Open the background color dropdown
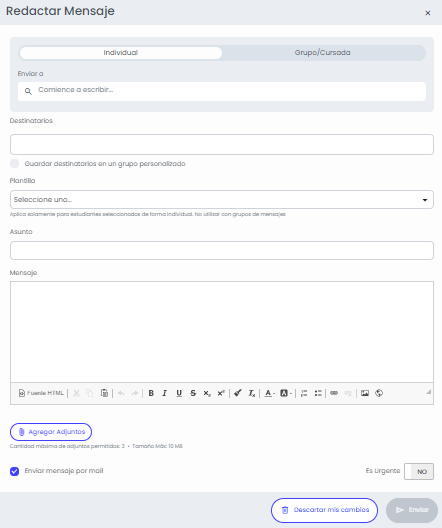Image resolution: width=442 pixels, height=528 pixels. (x=286, y=393)
